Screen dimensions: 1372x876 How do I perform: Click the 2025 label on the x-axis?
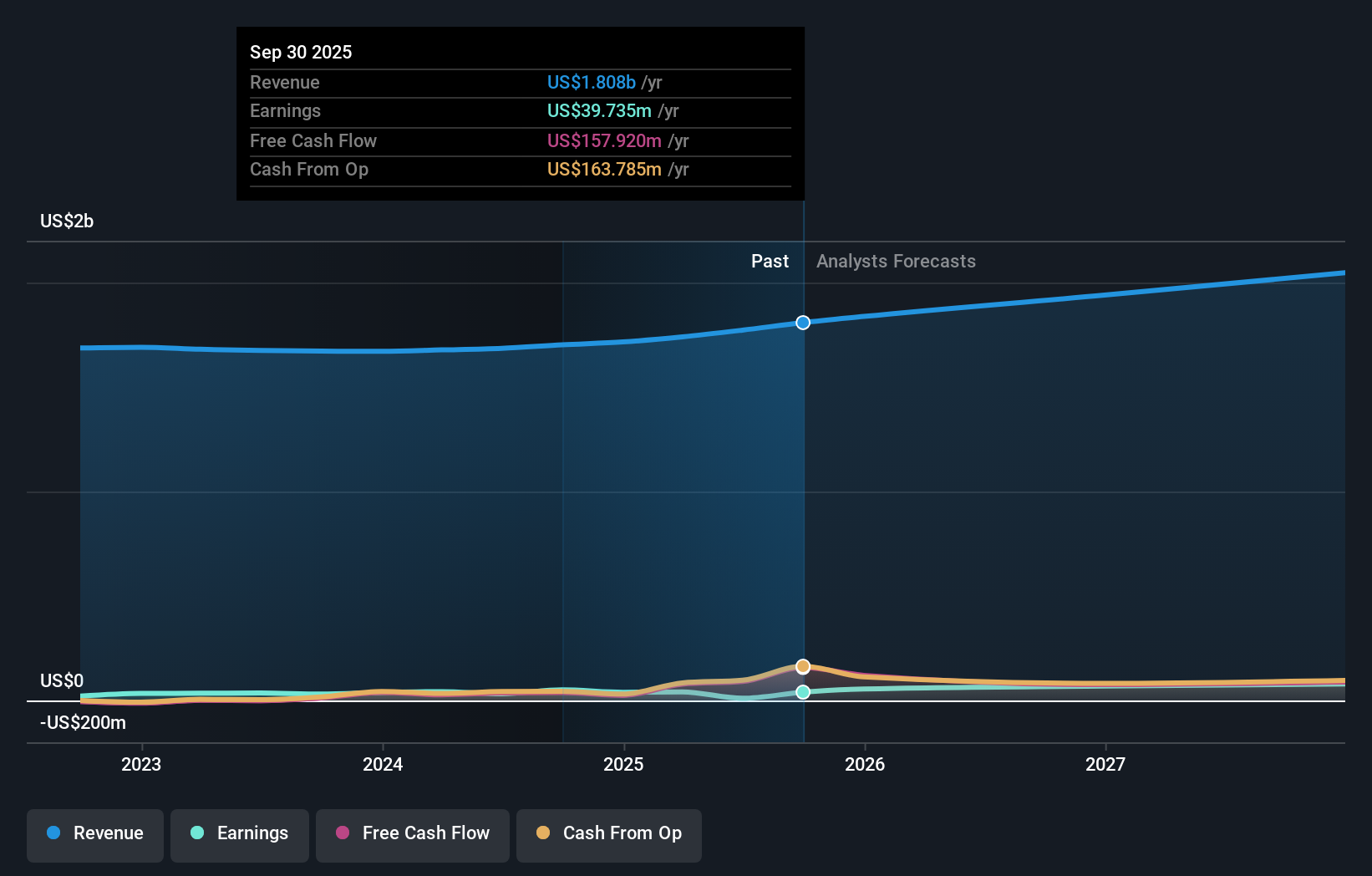[x=625, y=763]
